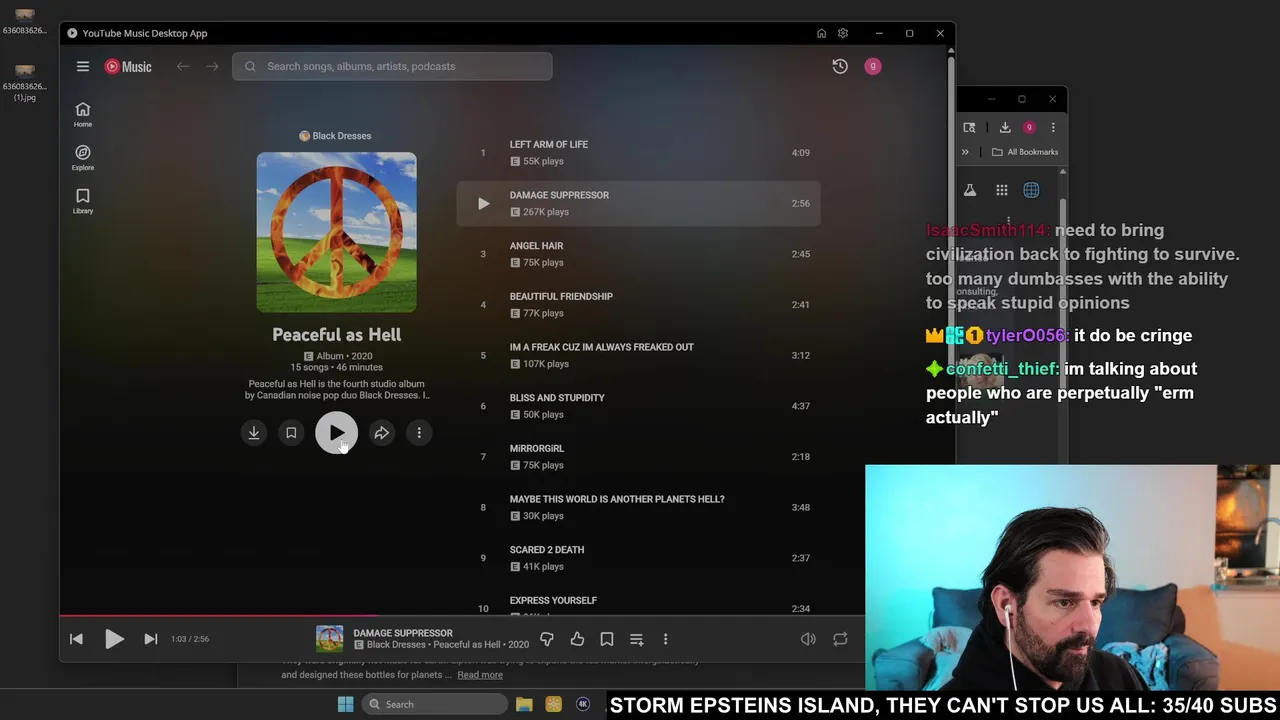1280x720 pixels.
Task: Open listening history clock icon
Action: [x=840, y=66]
